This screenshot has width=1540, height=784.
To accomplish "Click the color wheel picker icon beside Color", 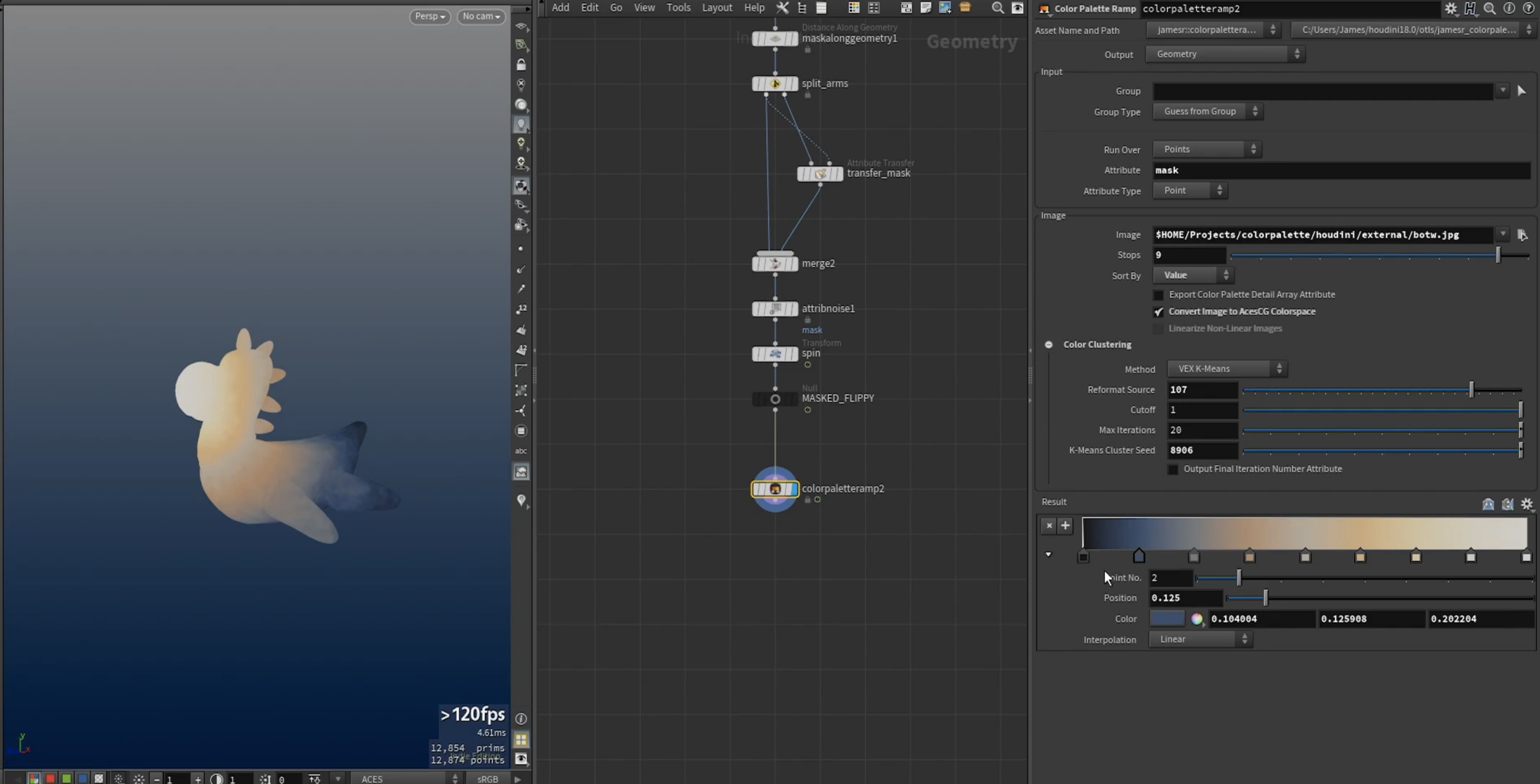I will (x=1197, y=618).
